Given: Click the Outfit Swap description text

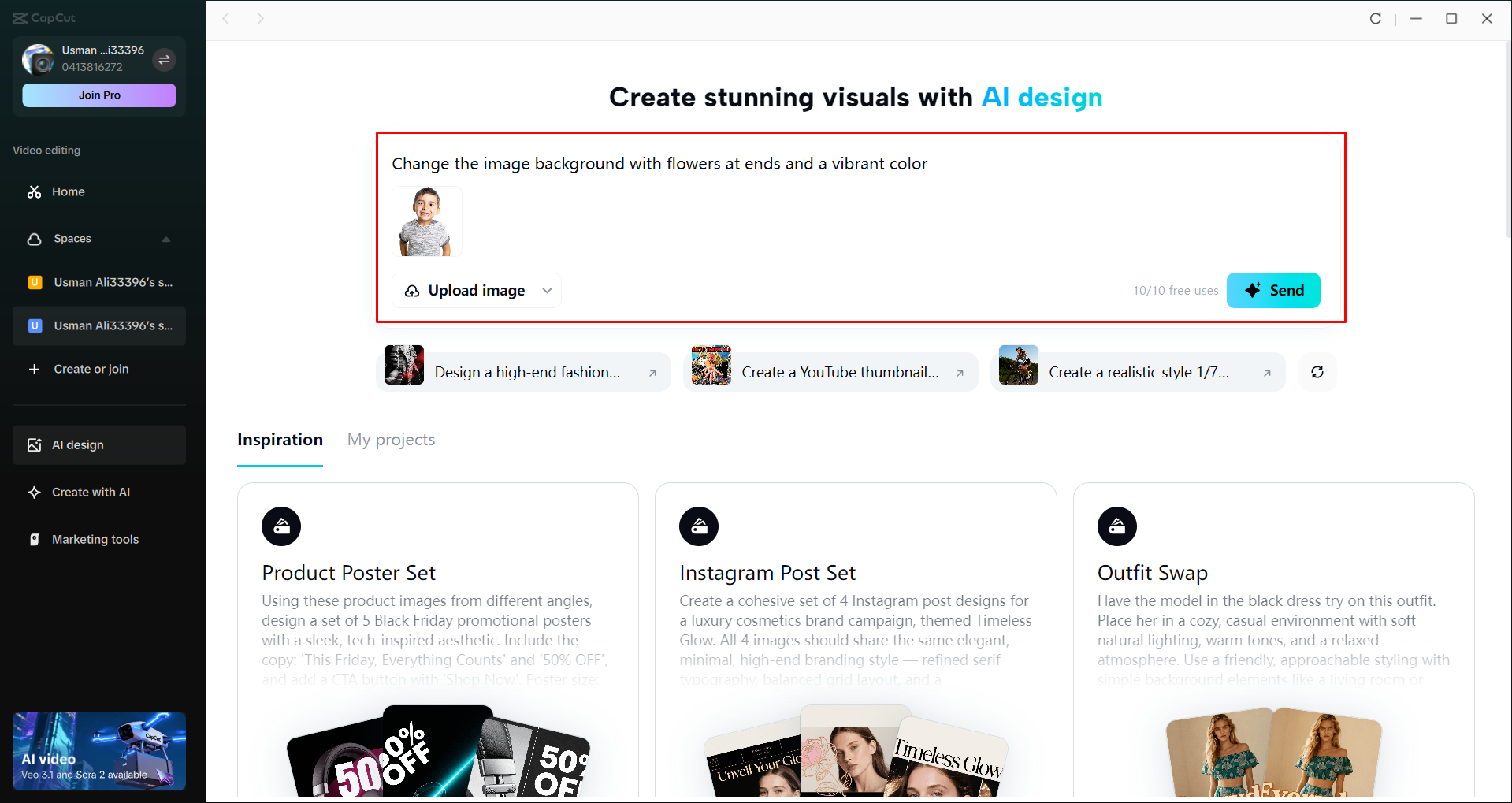Looking at the screenshot, I should 1273,640.
